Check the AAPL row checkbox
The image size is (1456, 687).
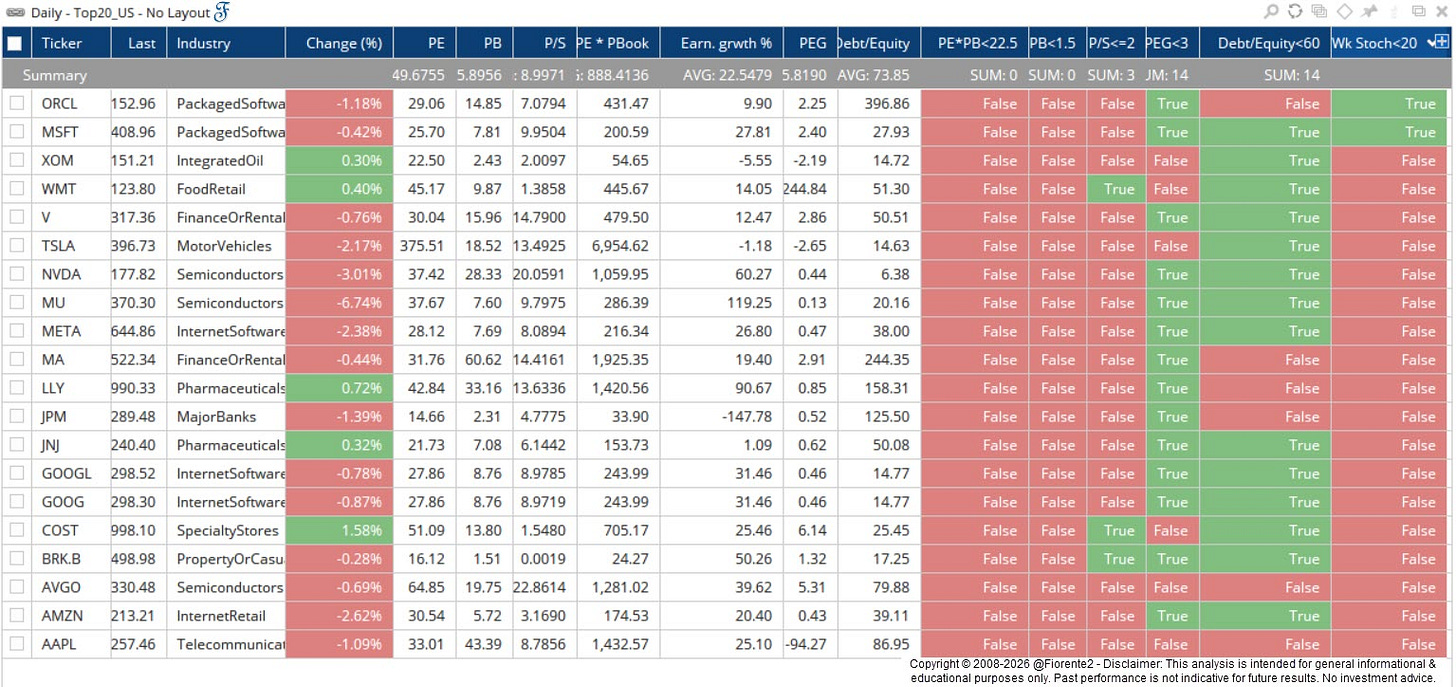(x=17, y=645)
